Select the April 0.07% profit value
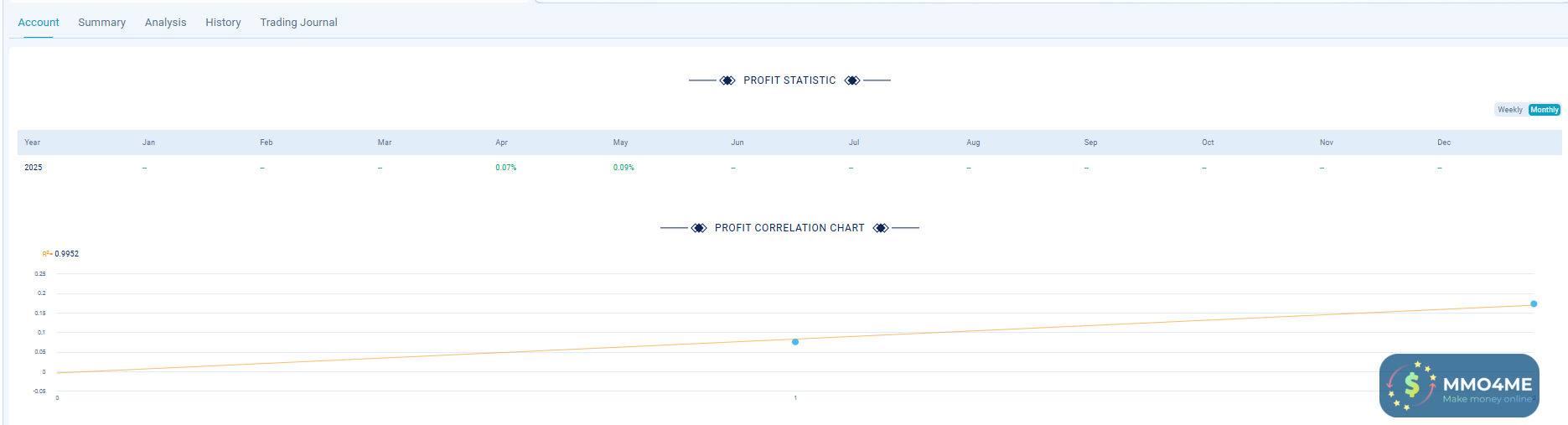The height and width of the screenshot is (425, 1568). [505, 168]
